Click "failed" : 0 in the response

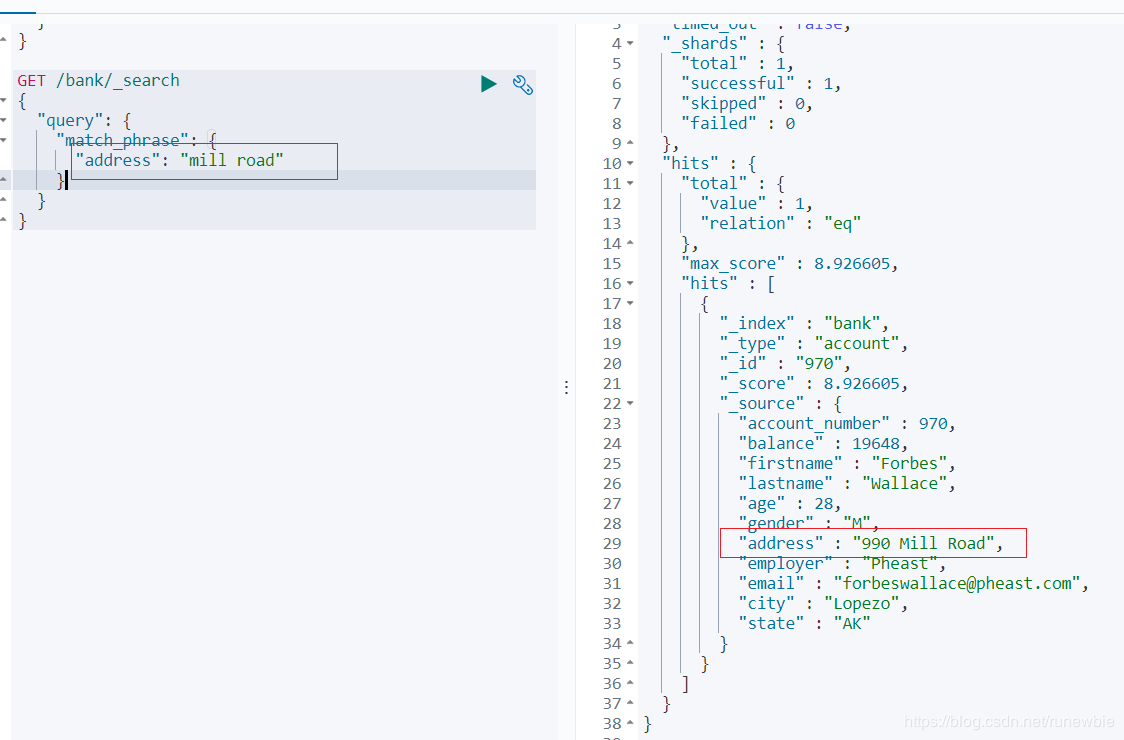(738, 124)
